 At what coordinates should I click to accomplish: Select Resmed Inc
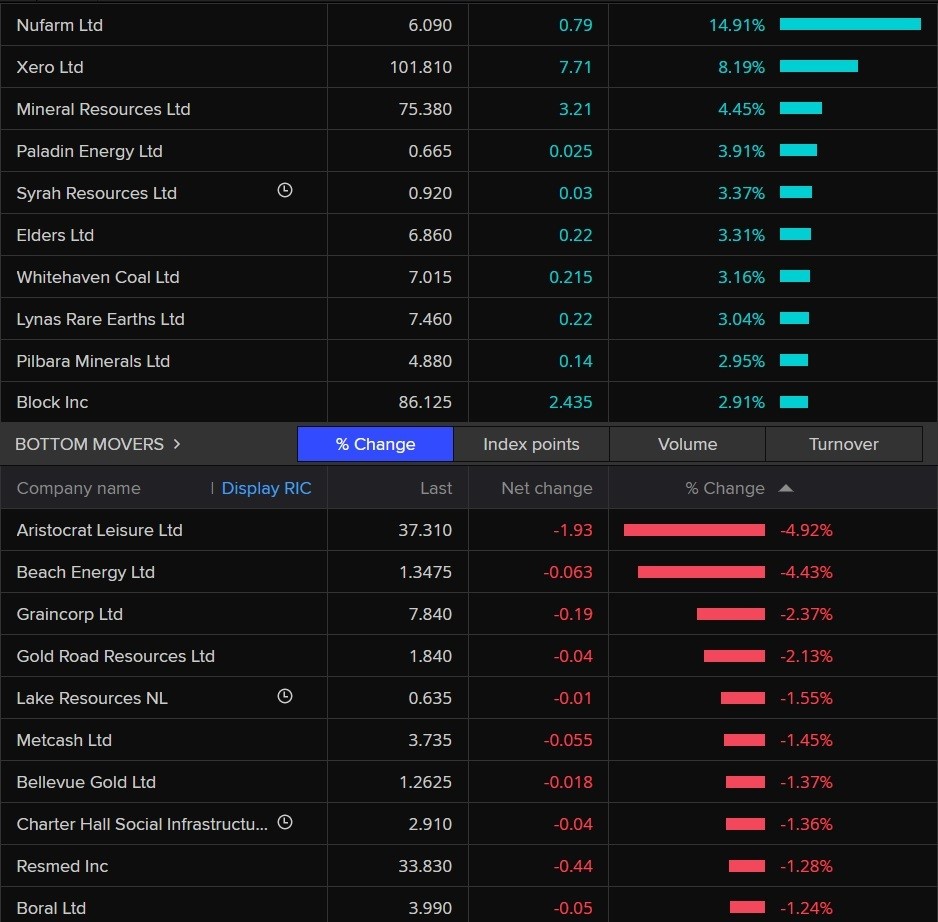coord(63,866)
